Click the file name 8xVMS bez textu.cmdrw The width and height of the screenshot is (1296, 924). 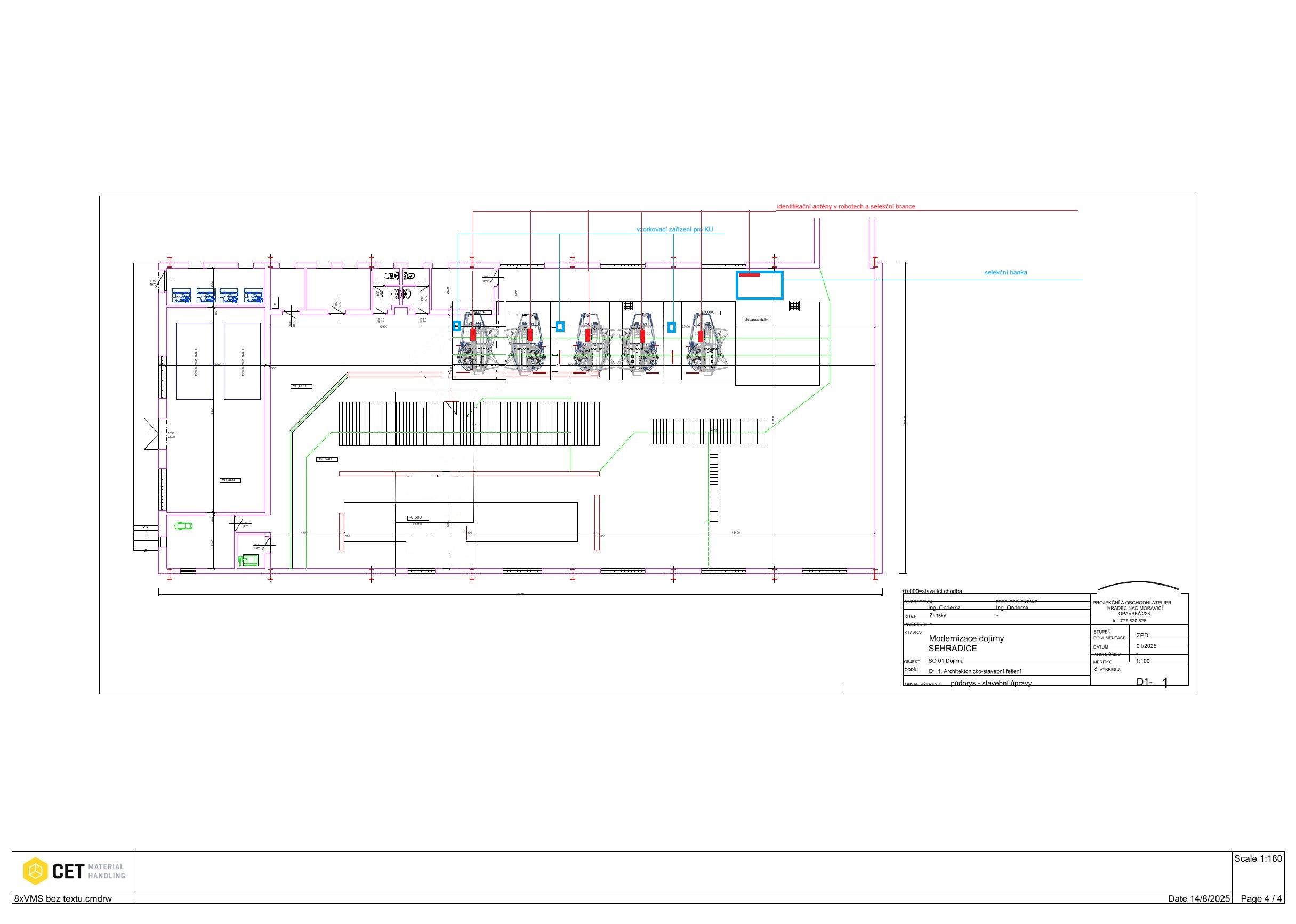[x=63, y=898]
